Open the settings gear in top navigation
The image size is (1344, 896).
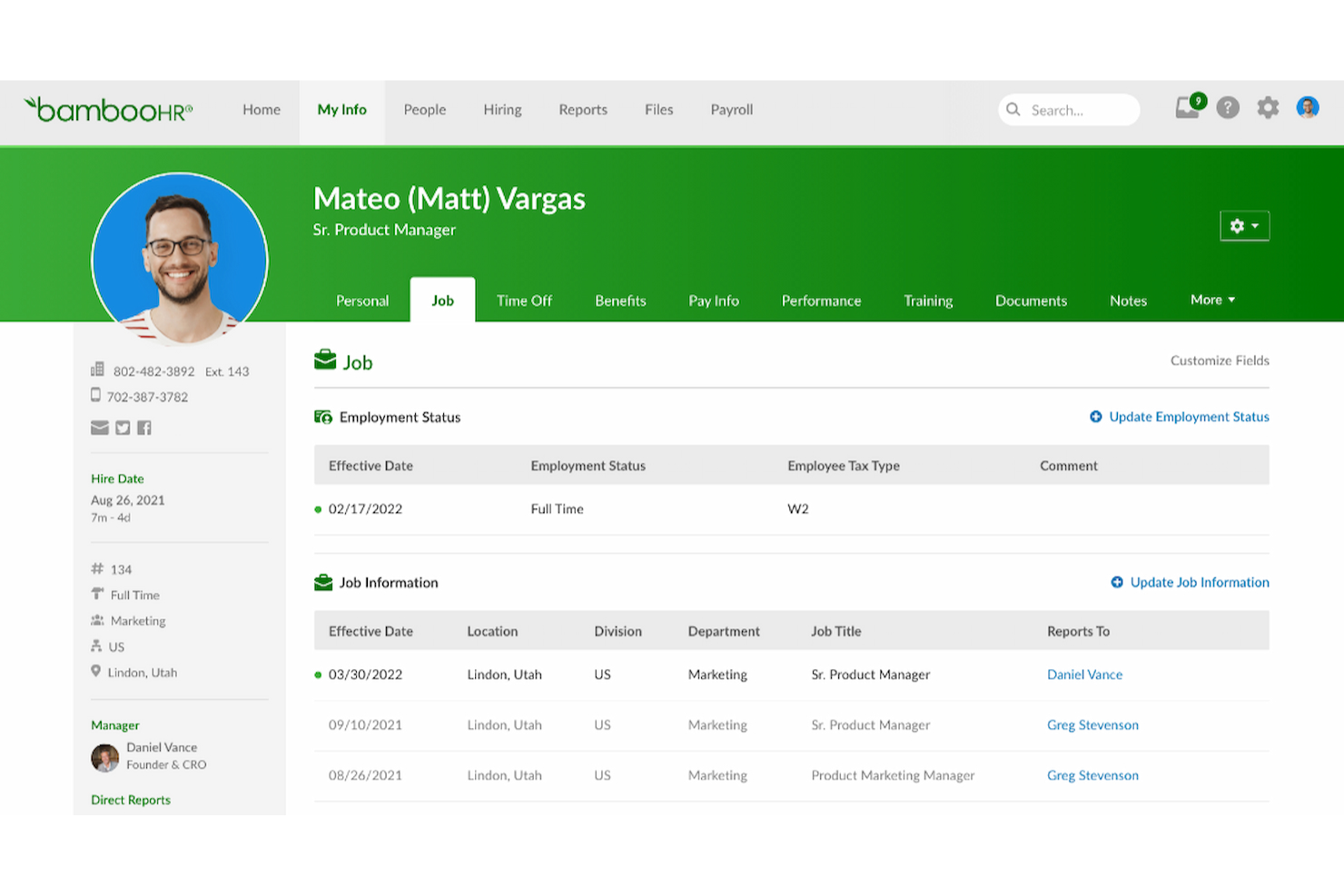(1268, 108)
